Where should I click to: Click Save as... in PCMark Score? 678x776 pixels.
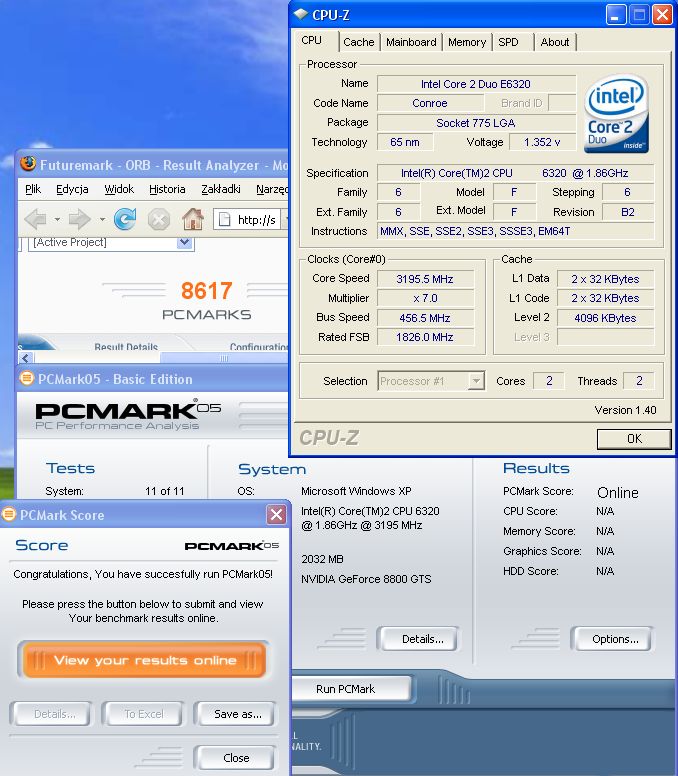coord(237,714)
